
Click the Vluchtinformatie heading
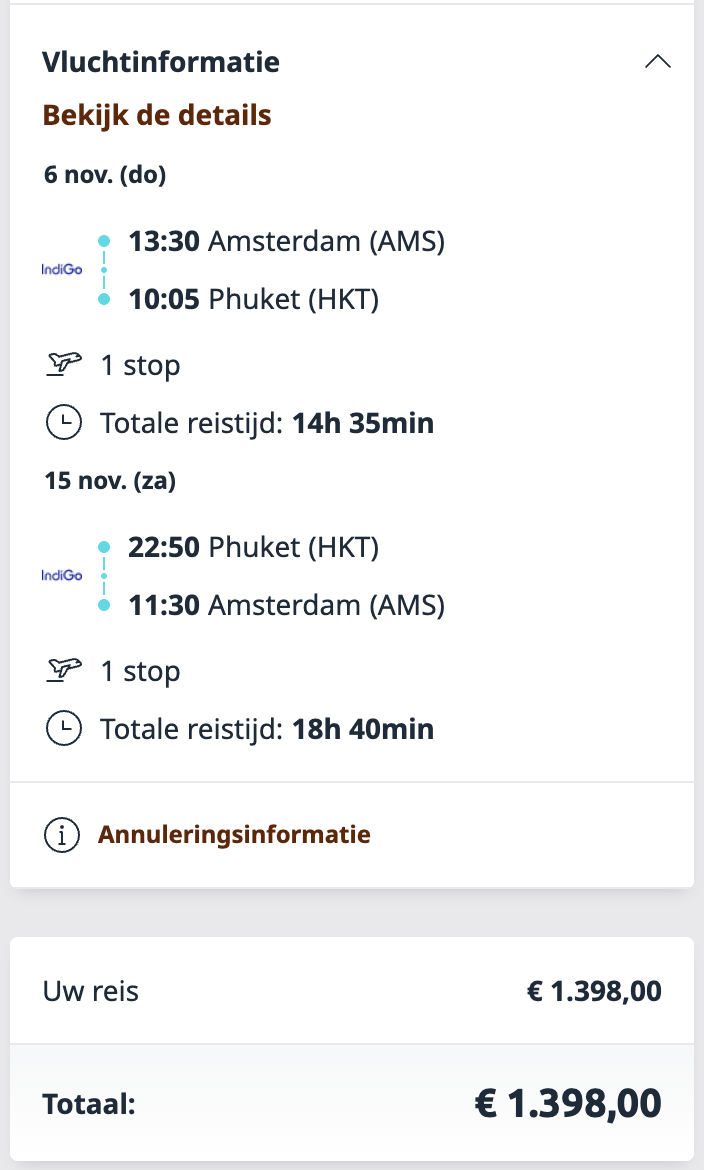click(x=161, y=62)
